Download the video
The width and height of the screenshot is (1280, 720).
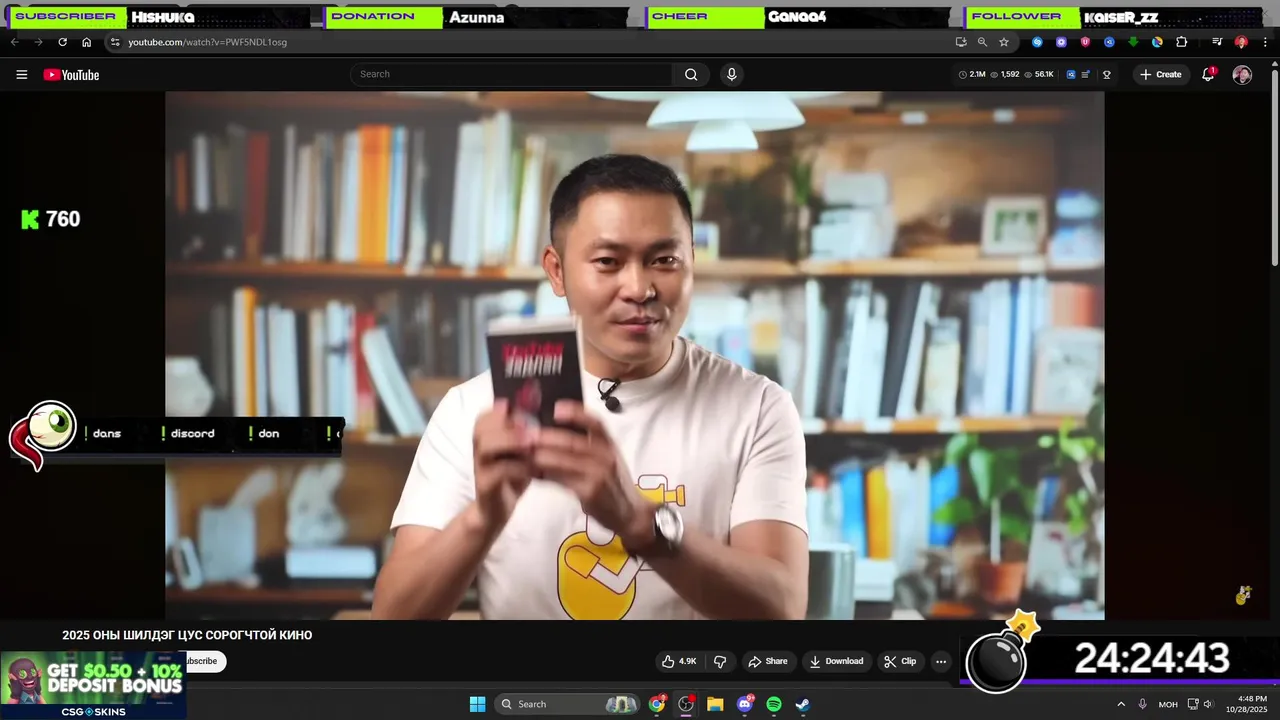tap(836, 661)
